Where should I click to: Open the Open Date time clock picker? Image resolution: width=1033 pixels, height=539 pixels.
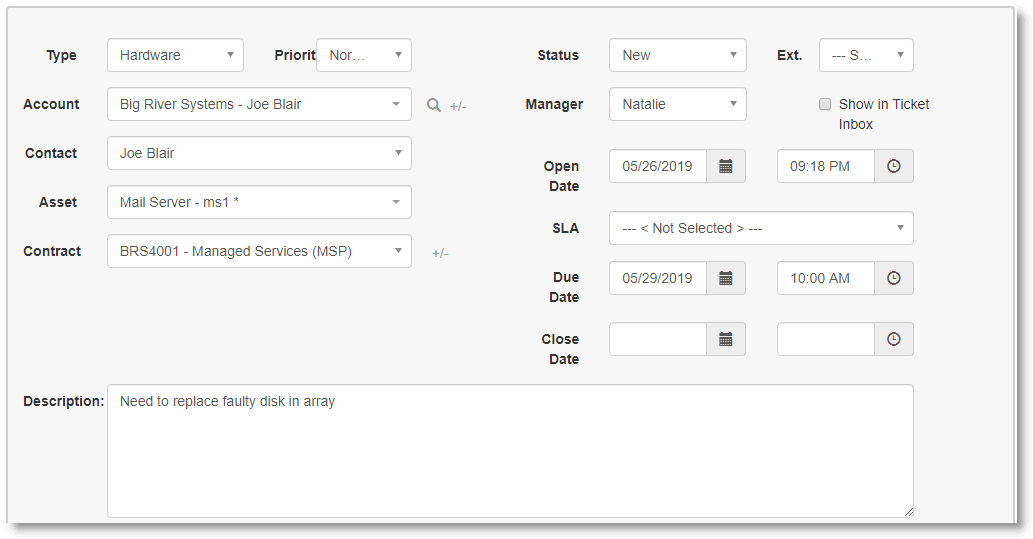tap(894, 166)
